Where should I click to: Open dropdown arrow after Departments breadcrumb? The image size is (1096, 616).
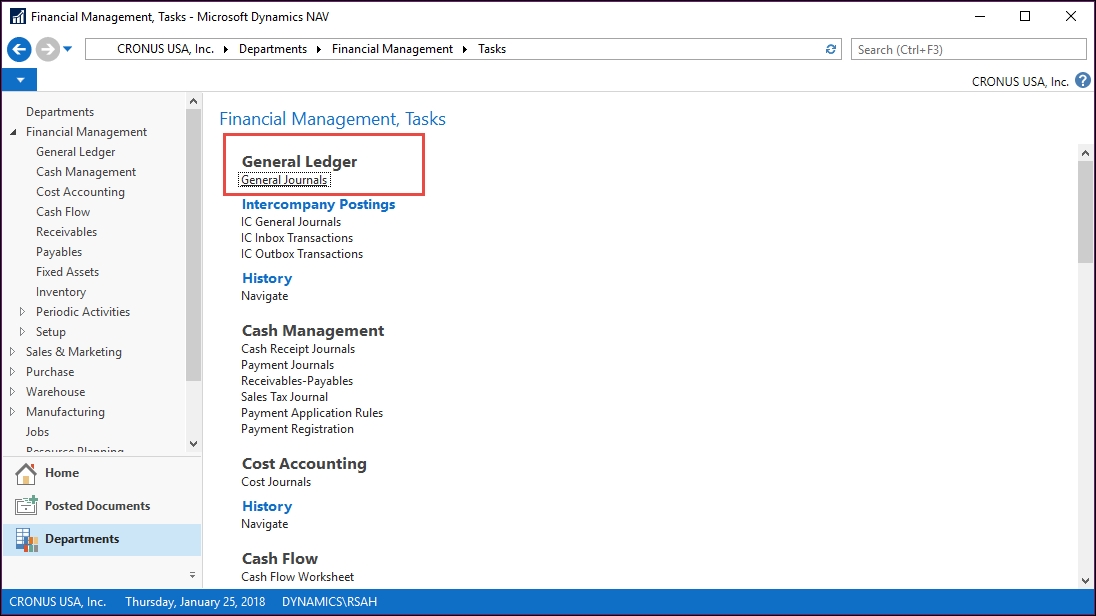tap(319, 49)
